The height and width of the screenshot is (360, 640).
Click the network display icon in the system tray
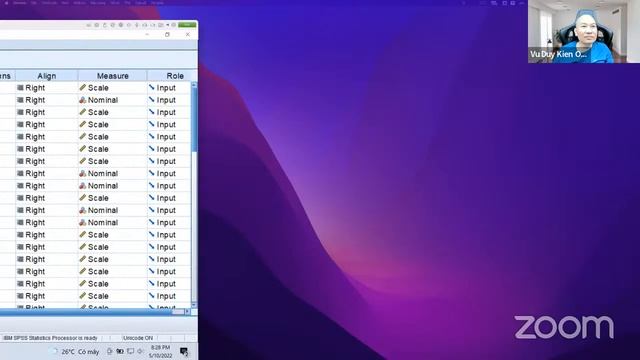tap(131, 351)
